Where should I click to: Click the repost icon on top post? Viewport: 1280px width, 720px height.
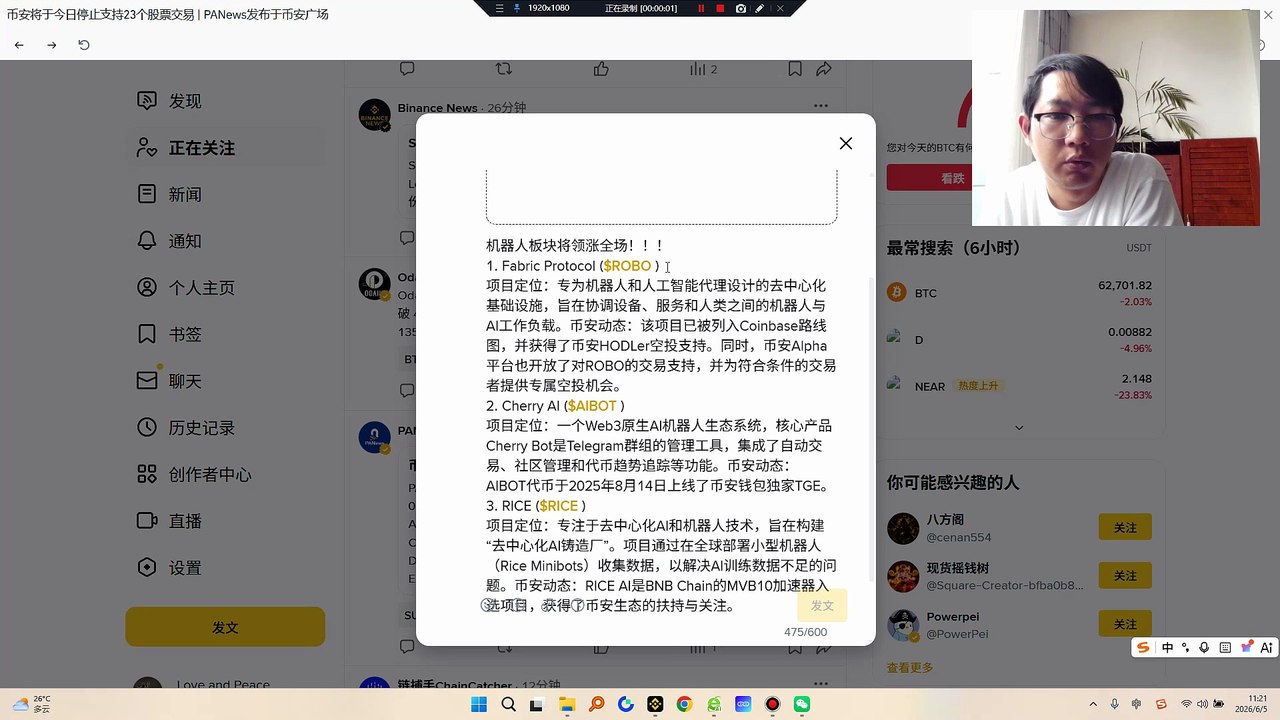click(504, 69)
